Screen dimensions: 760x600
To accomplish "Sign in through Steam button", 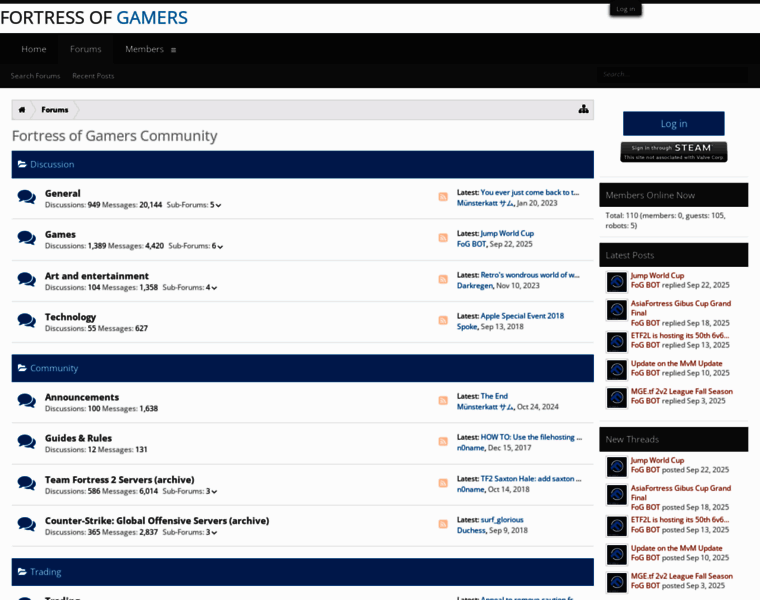I will 674,152.
